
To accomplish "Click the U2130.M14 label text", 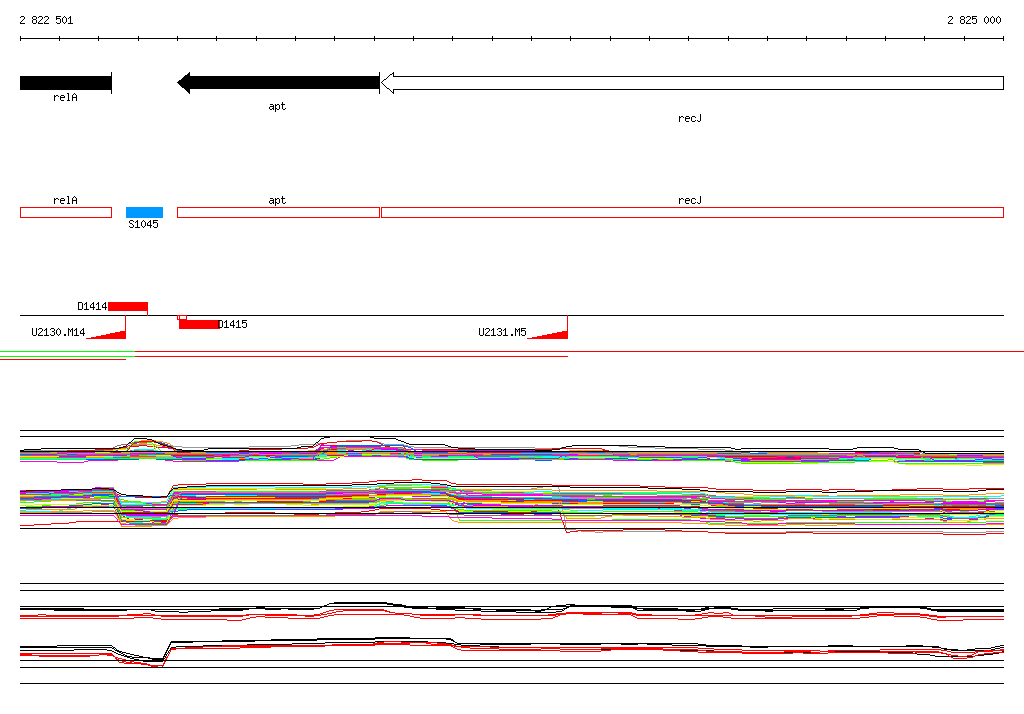I will click(58, 333).
